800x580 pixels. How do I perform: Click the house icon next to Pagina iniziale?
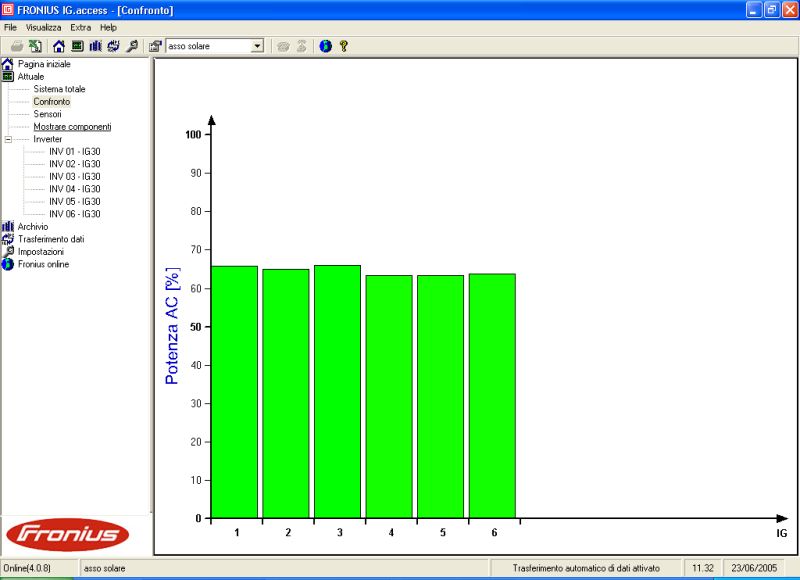click(8, 64)
